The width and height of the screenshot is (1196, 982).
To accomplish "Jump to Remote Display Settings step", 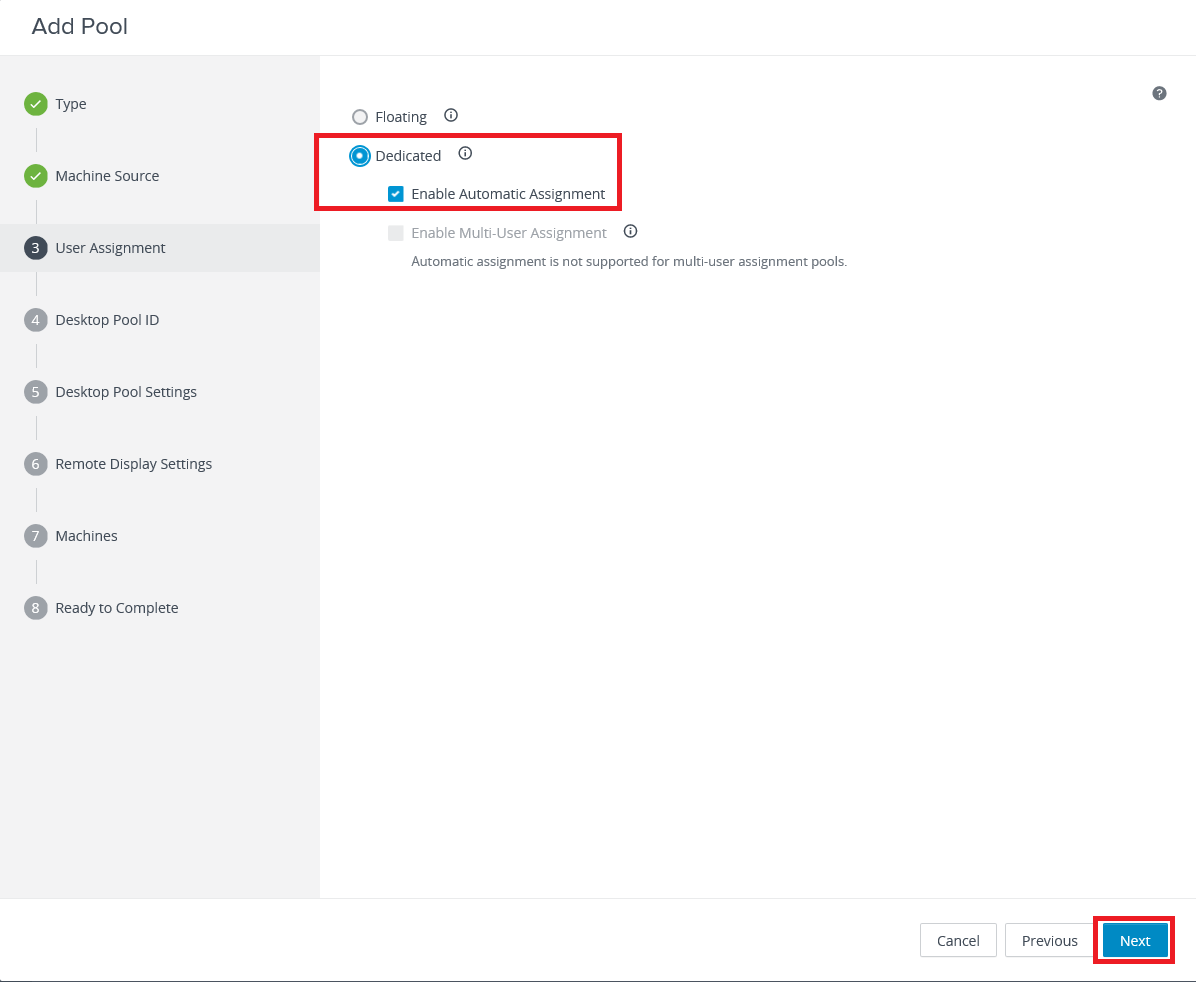I will (x=133, y=464).
